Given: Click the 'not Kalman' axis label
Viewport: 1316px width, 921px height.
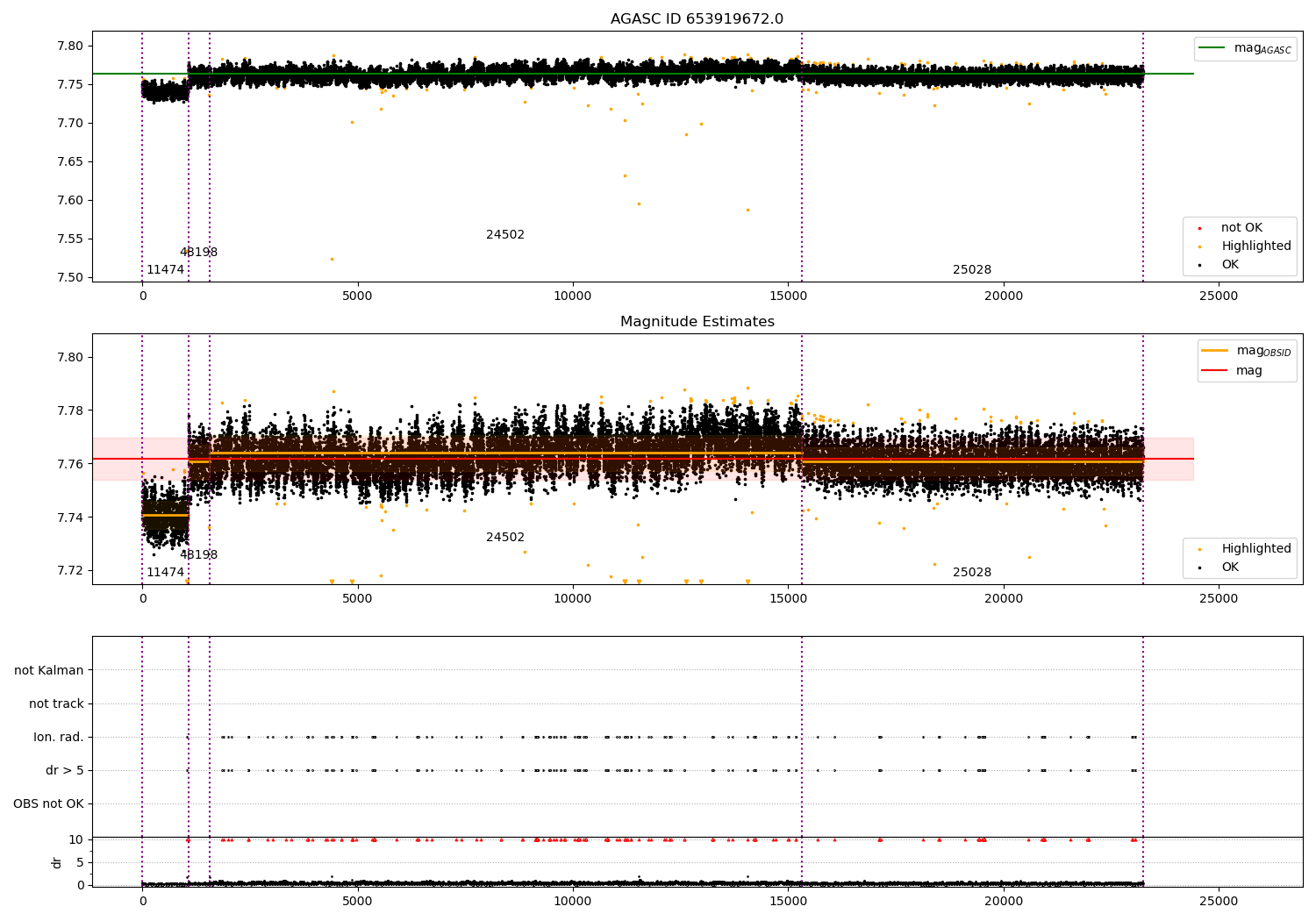Looking at the screenshot, I should pos(49,671).
